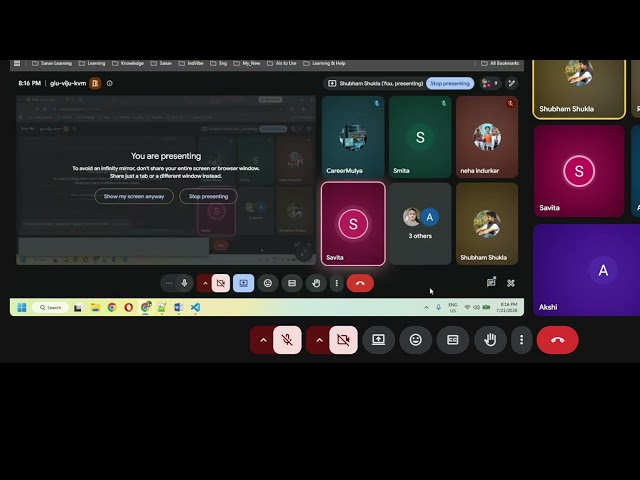Expand video settings chevron beside the camera
The image size is (640, 480).
click(x=319, y=340)
